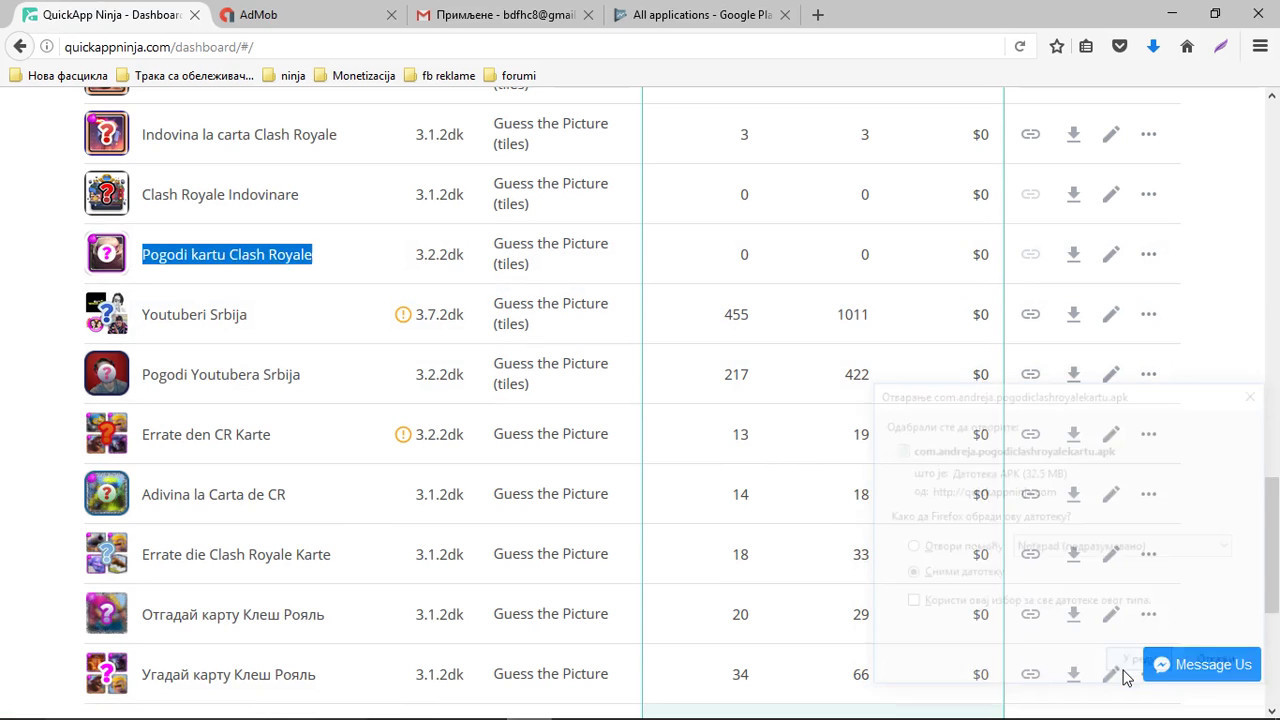Viewport: 1280px width, 720px height.
Task: Click version 3.2.2dk in Pogodi kartu row
Action: click(x=440, y=254)
